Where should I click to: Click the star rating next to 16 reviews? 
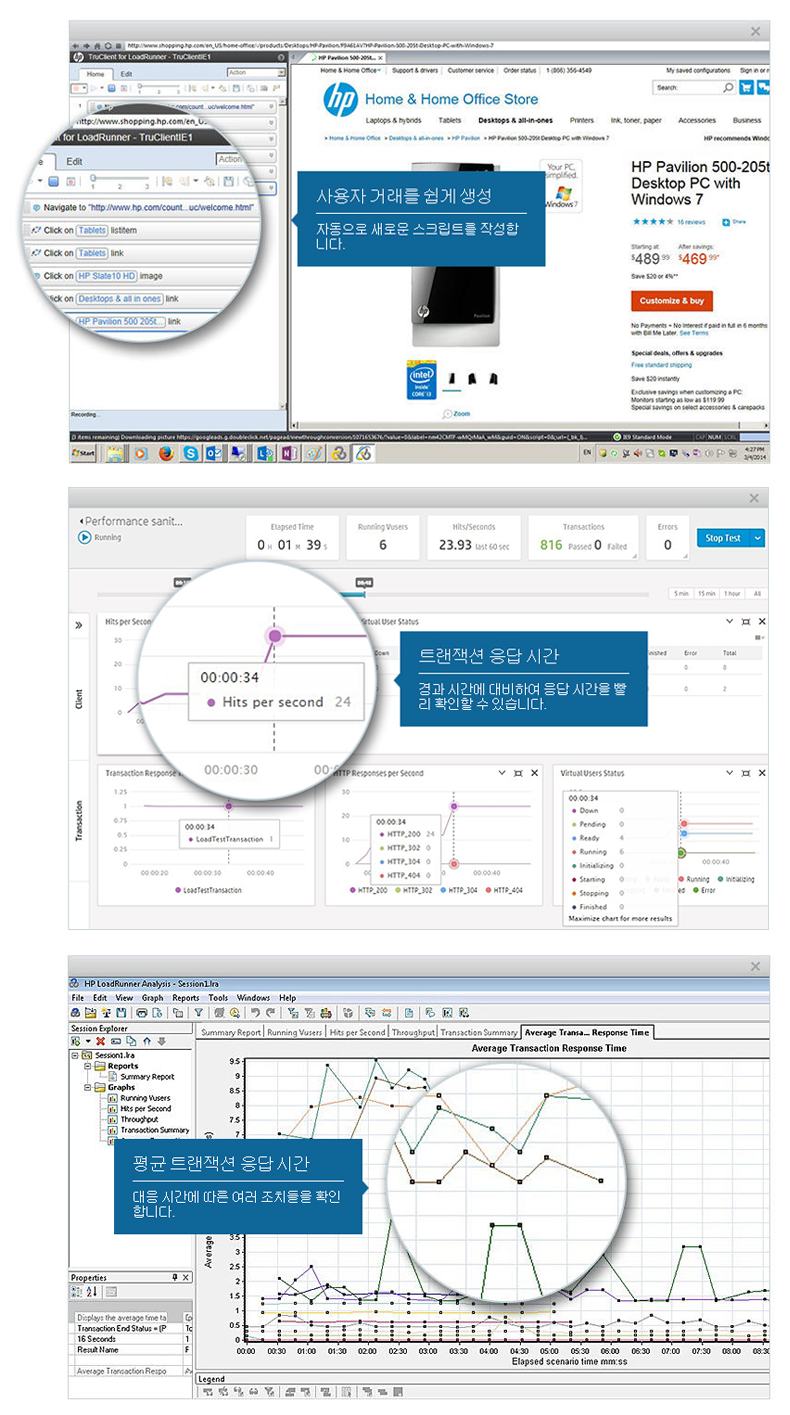(x=652, y=221)
